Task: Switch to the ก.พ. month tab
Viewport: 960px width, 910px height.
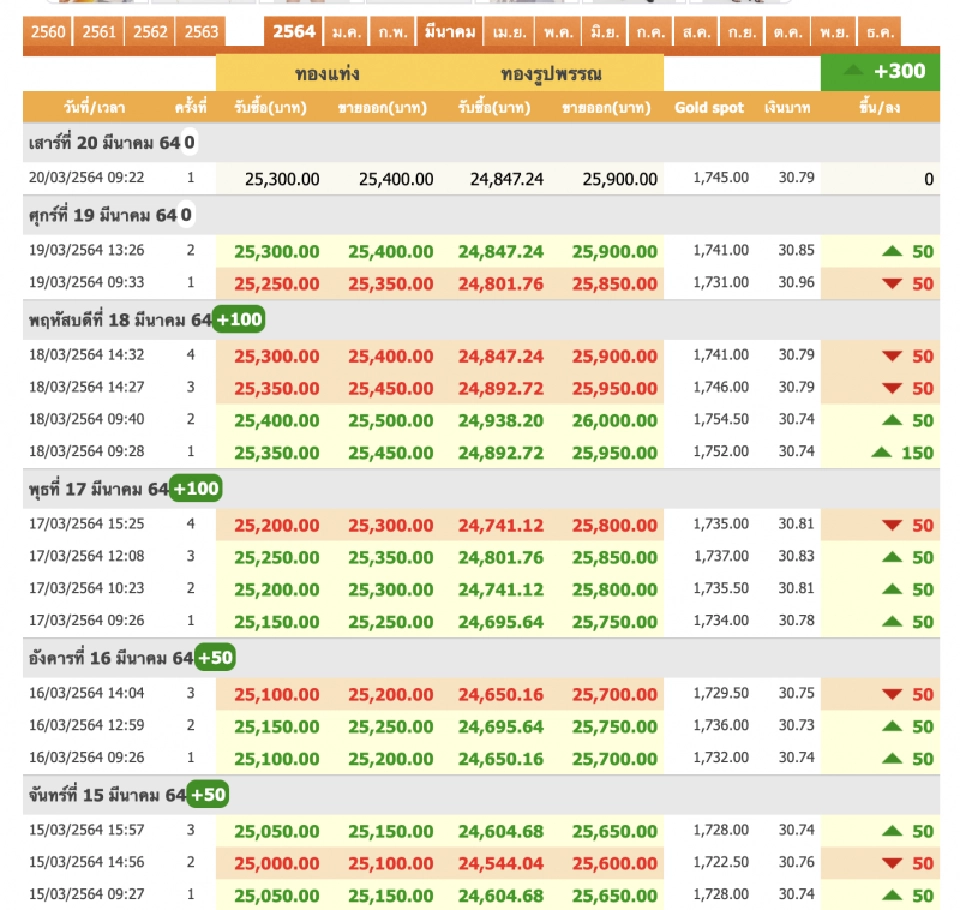Action: pyautogui.click(x=393, y=32)
